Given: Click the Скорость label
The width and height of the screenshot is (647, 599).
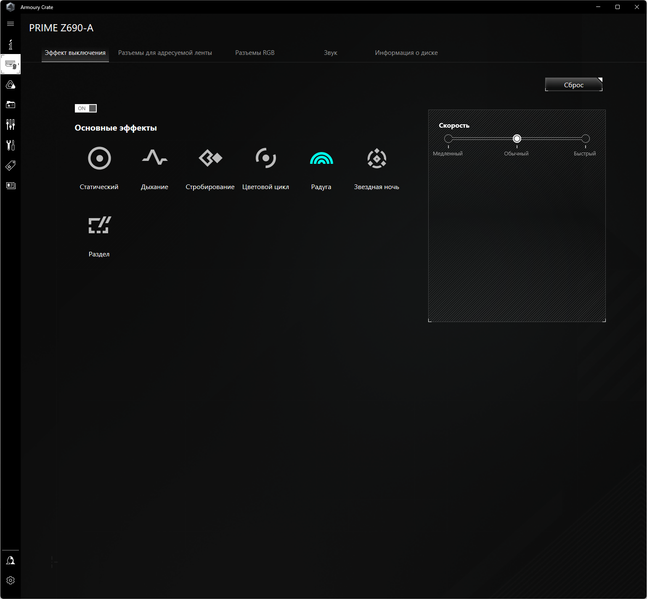Looking at the screenshot, I should (454, 125).
